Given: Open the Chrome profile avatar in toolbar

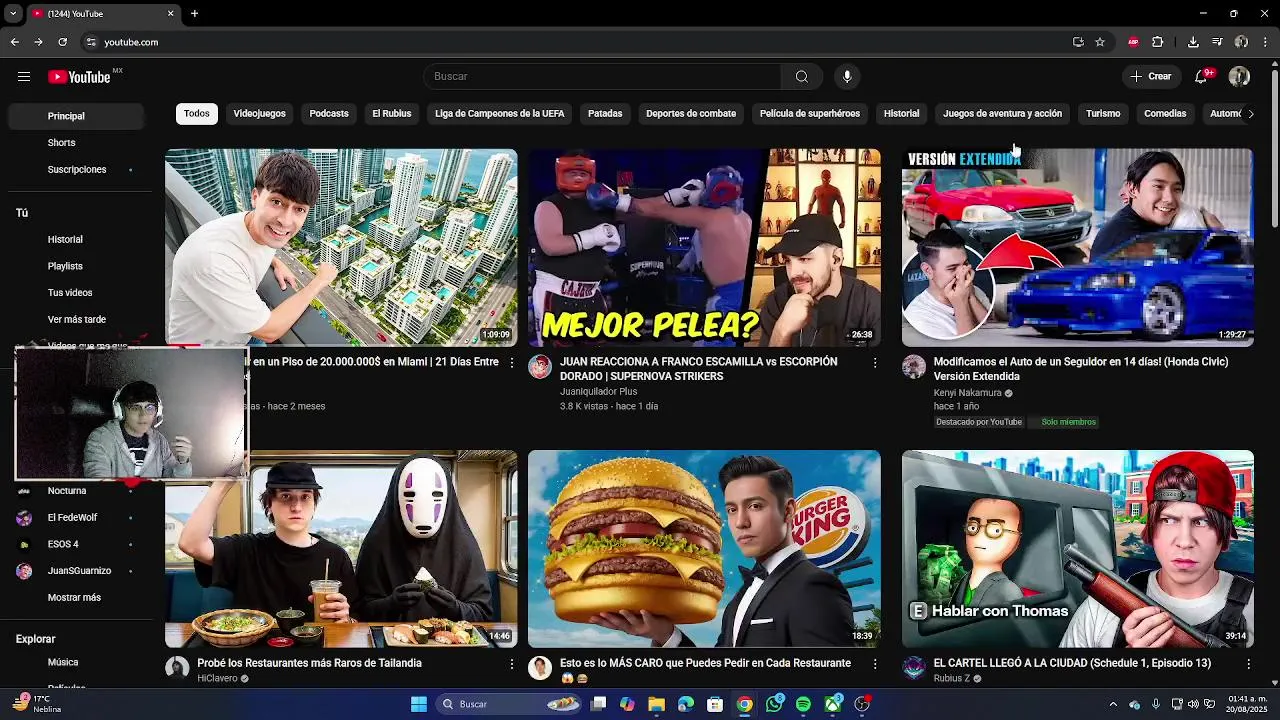Looking at the screenshot, I should 1241,42.
